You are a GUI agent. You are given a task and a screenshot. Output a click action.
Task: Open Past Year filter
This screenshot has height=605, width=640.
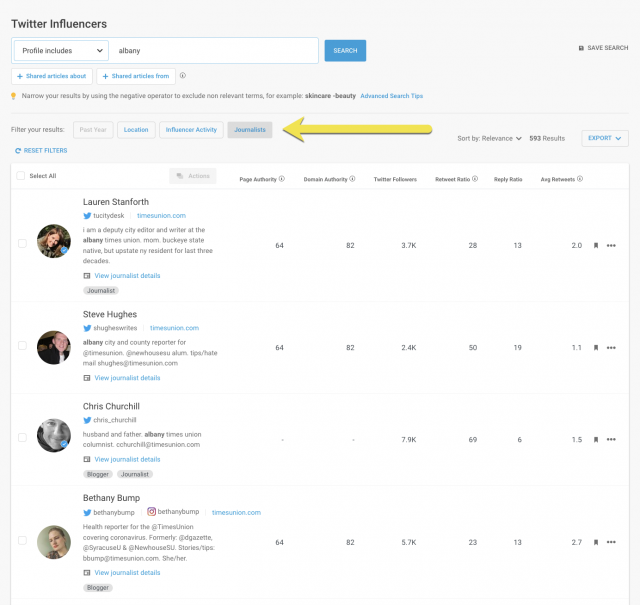(x=93, y=130)
